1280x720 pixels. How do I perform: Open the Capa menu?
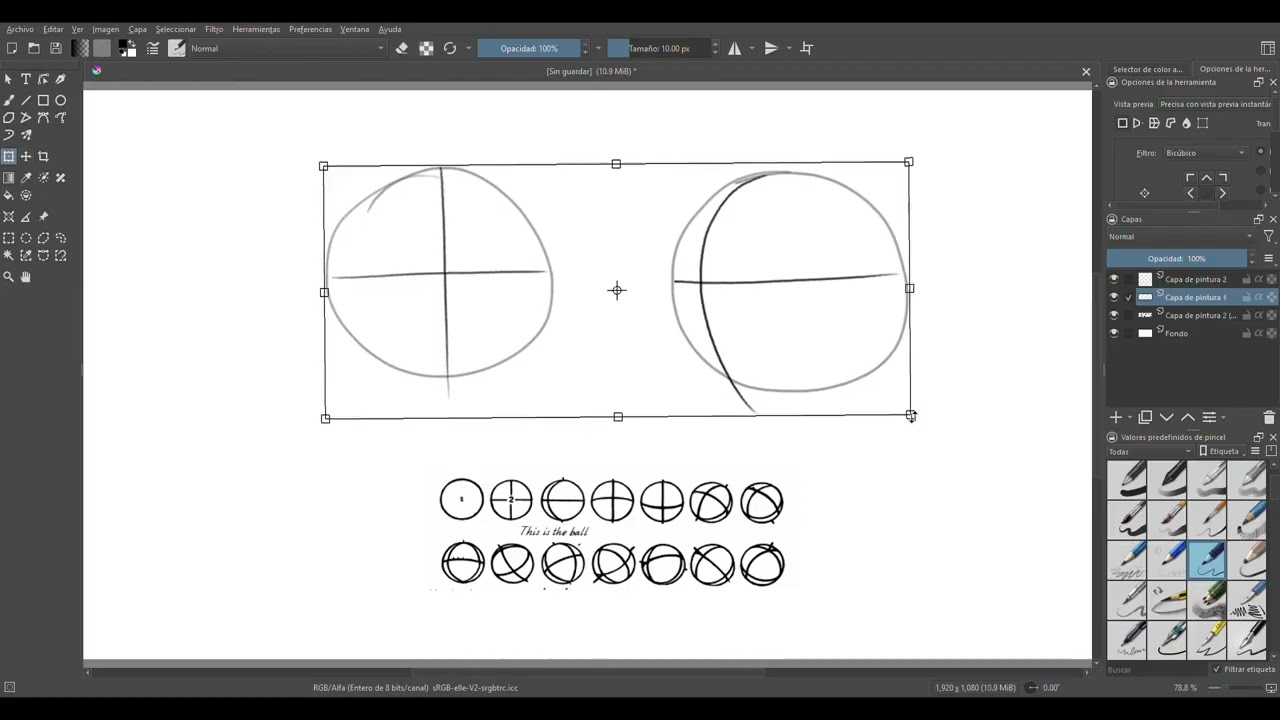(x=137, y=29)
